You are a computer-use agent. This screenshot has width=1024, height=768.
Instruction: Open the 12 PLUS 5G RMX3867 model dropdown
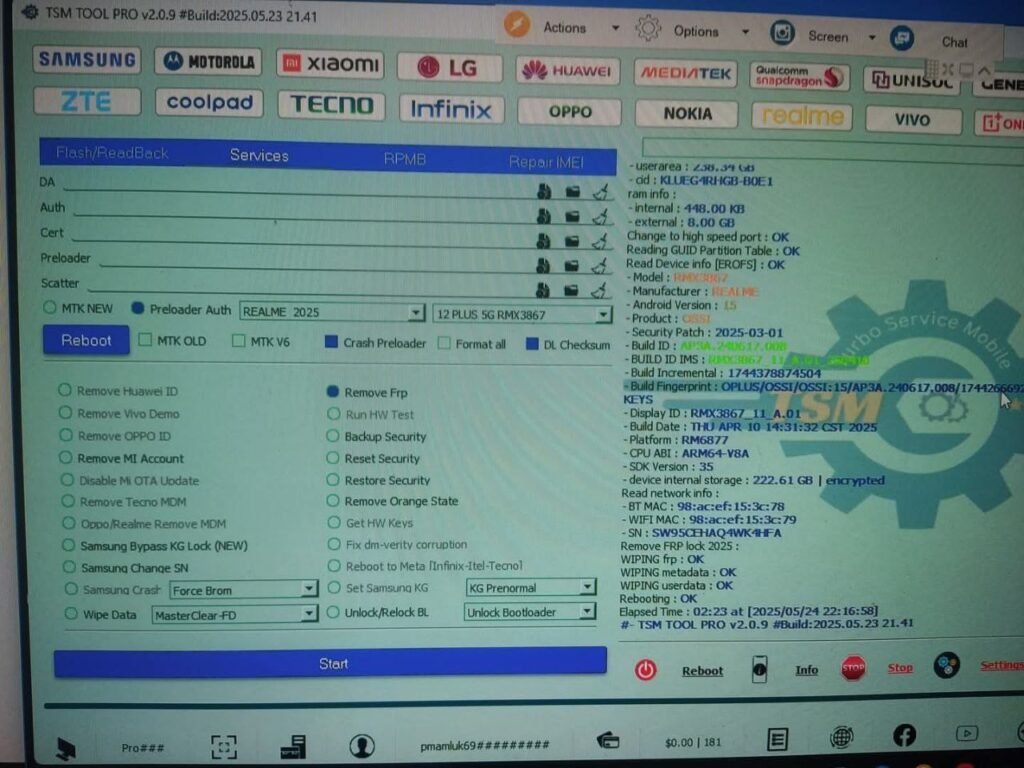(522, 315)
